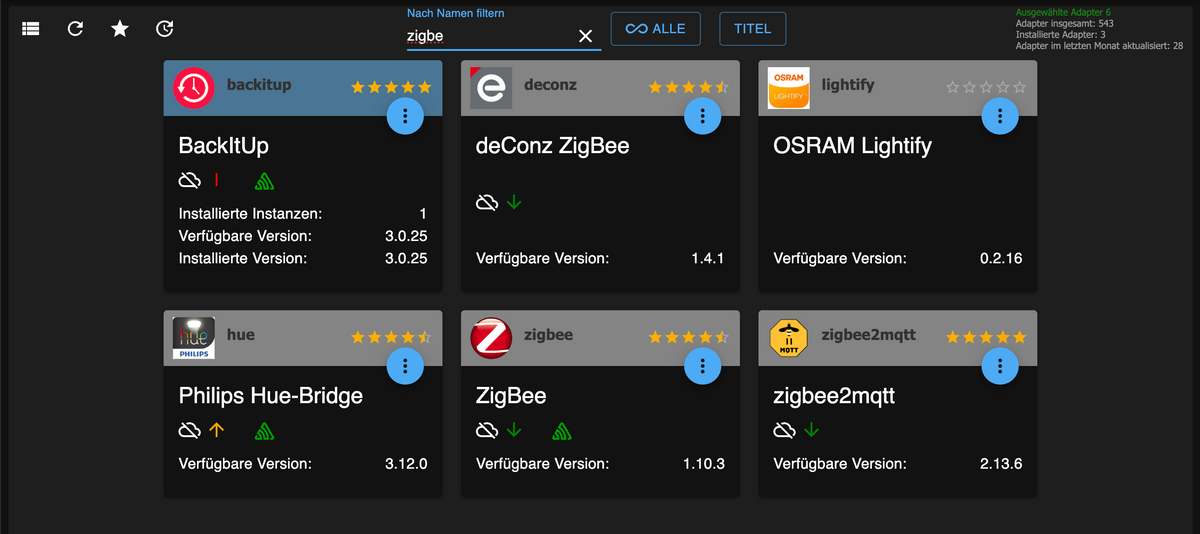
Task: Click the hue star rating
Action: pos(391,337)
